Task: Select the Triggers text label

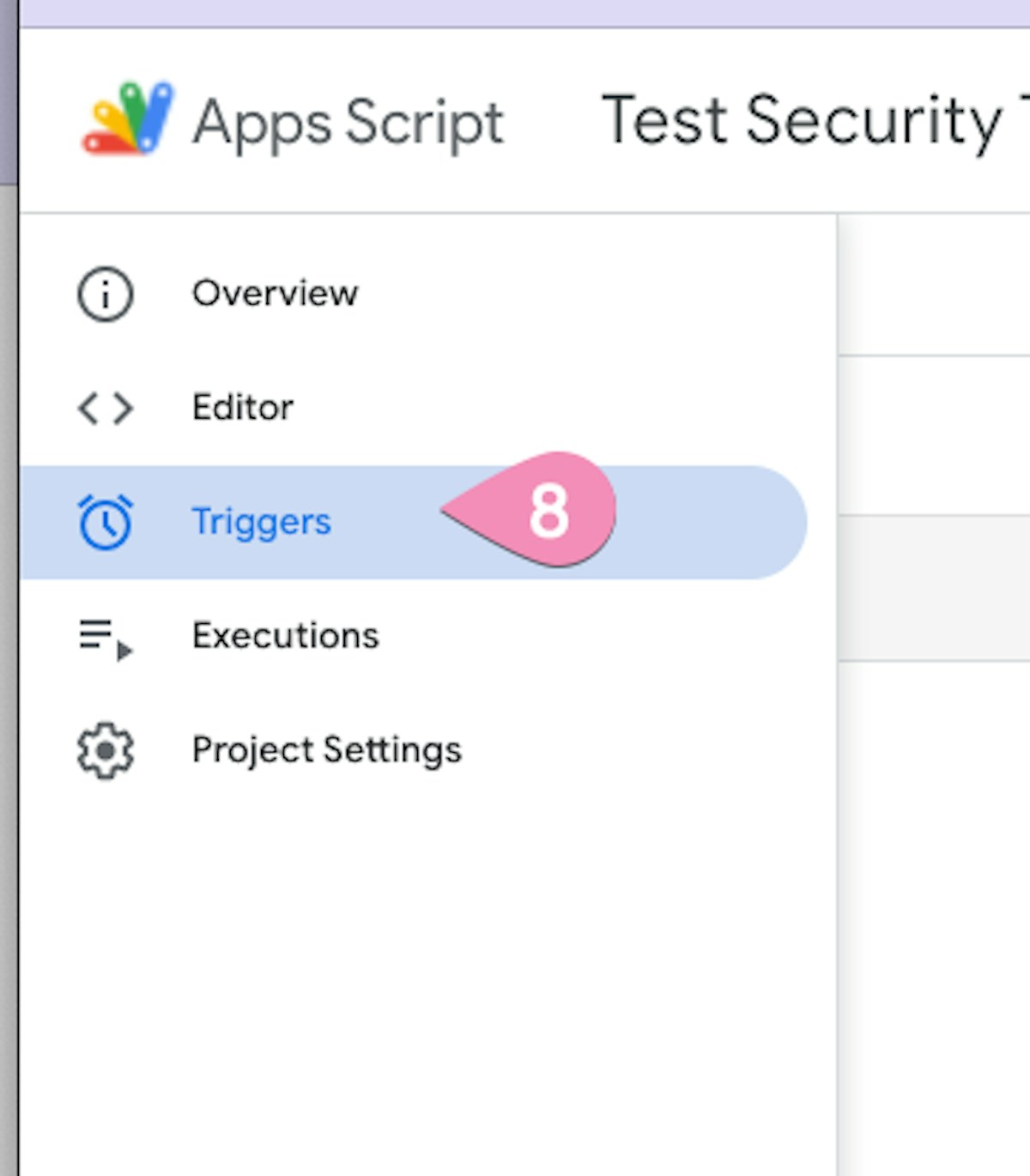Action: point(261,522)
